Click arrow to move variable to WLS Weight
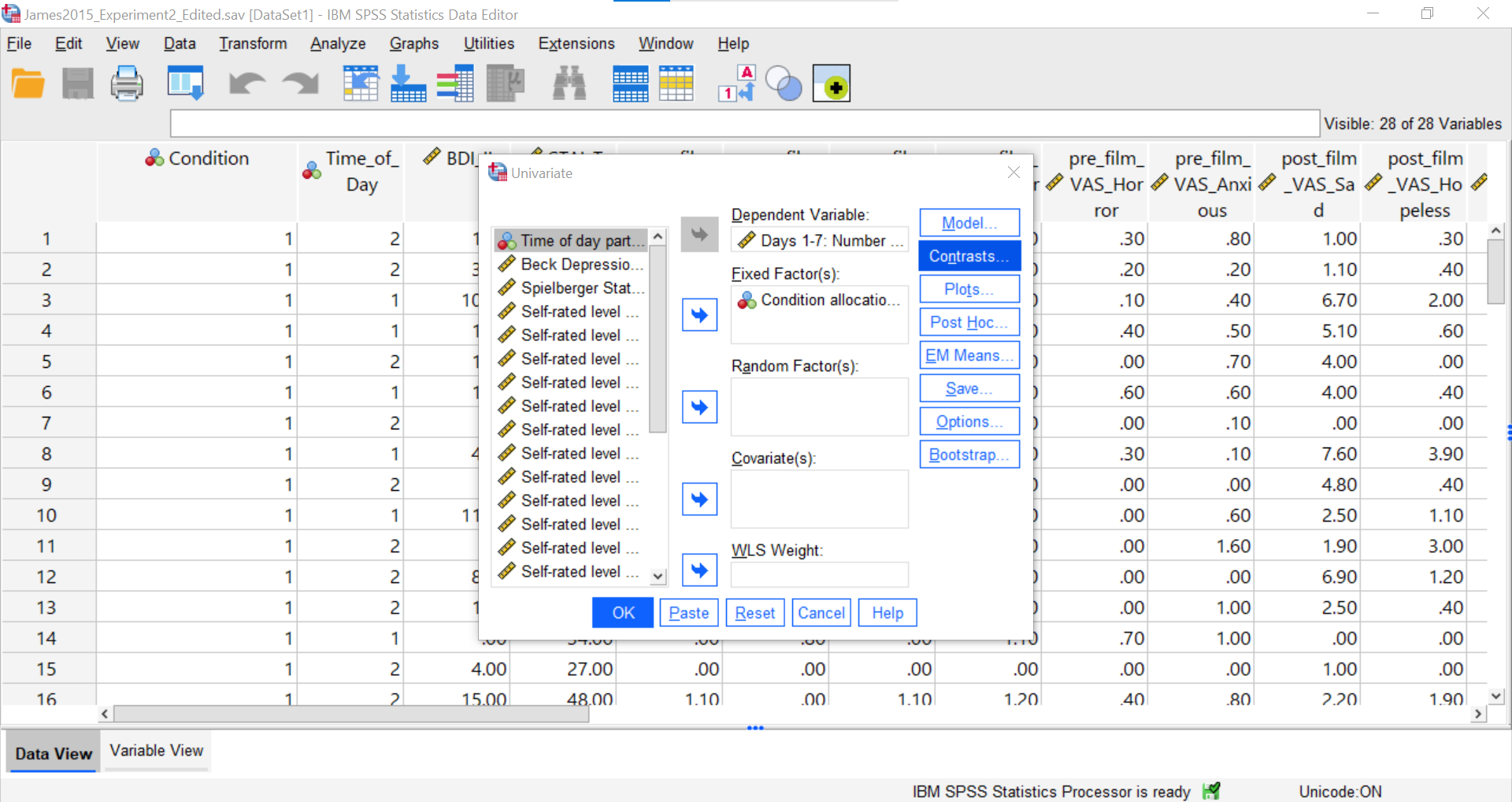 coord(699,570)
